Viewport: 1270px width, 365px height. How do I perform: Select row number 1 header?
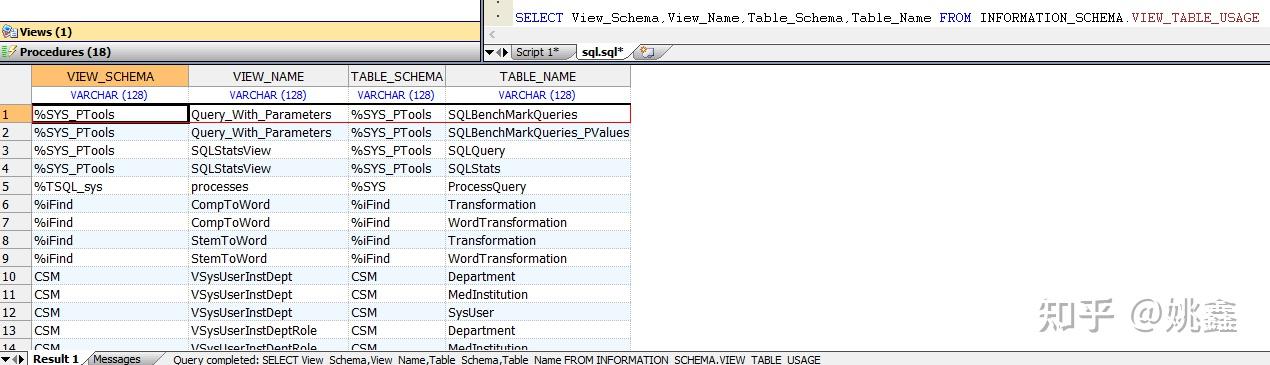(x=16, y=114)
